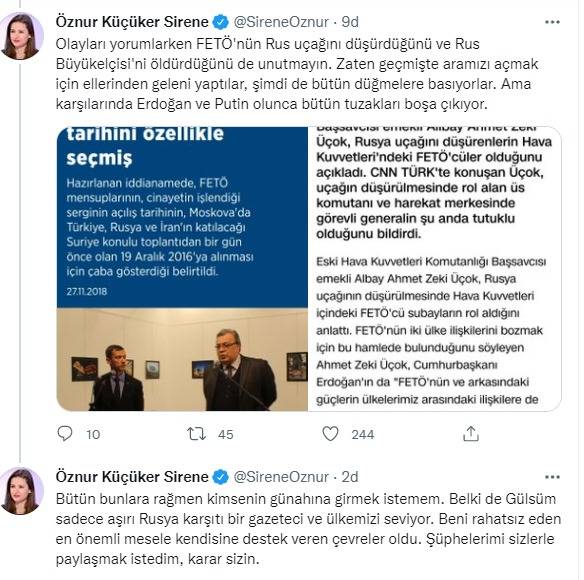Open the 9d timestamp link
This screenshot has width=584, height=580.
[x=350, y=22]
